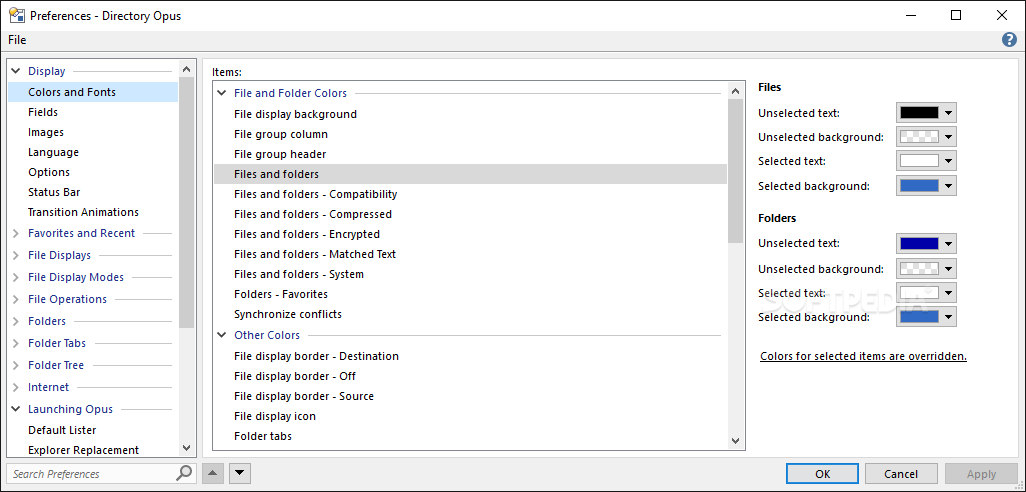1026x492 pixels.
Task: Click the OK button
Action: 823,474
